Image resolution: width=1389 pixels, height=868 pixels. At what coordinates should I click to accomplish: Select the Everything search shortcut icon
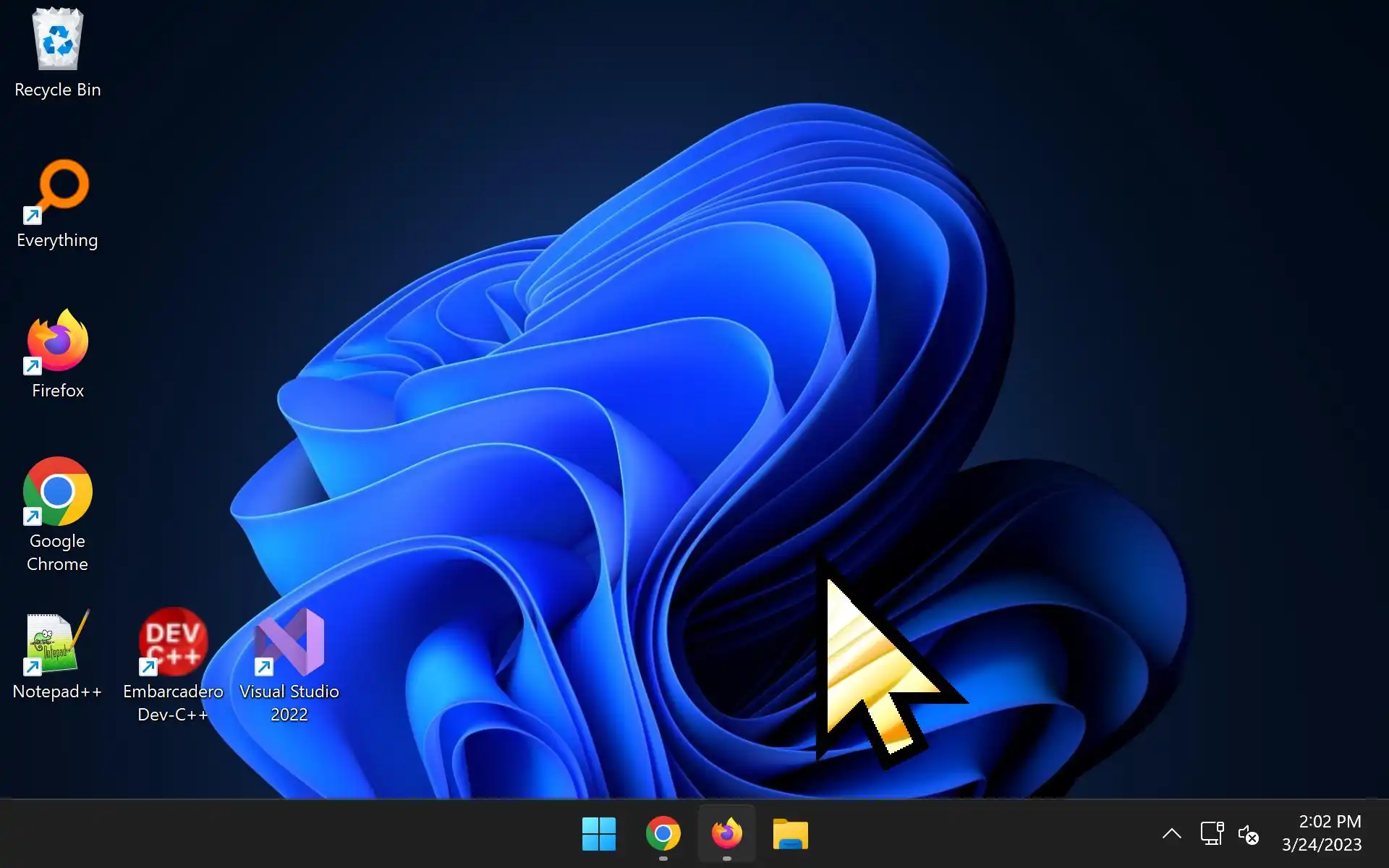58,190
